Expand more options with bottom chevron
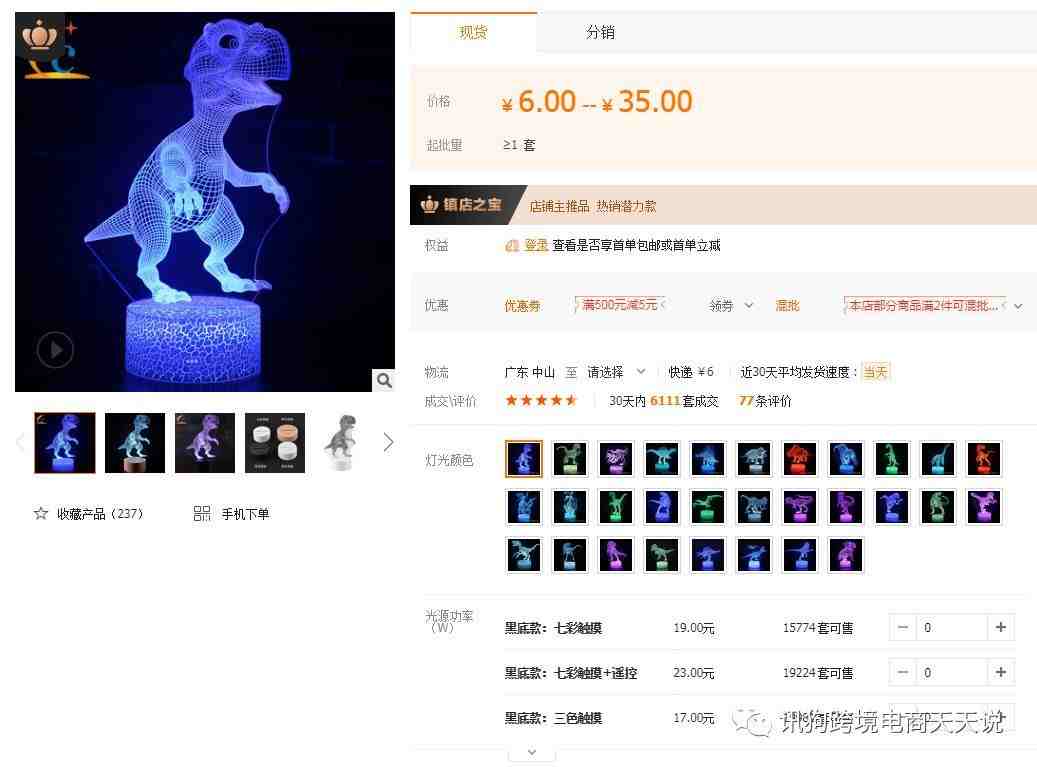Screen dimensions: 1037x767 click(x=532, y=752)
